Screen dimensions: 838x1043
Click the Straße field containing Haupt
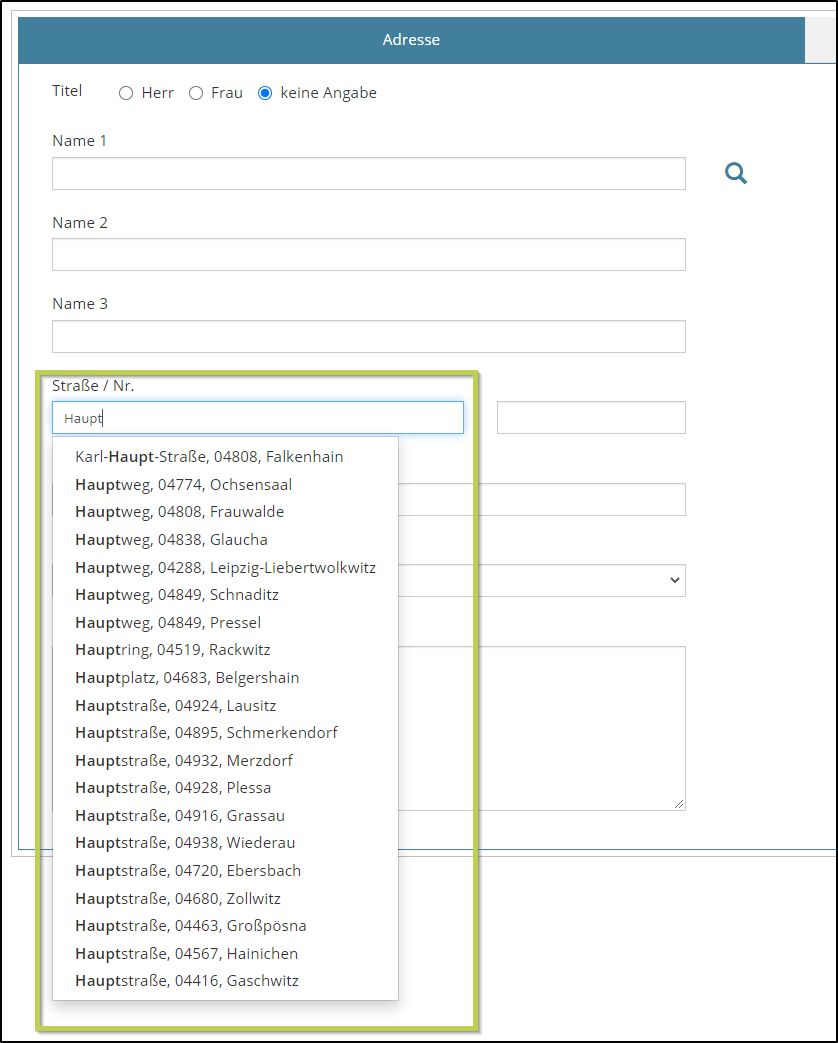(x=257, y=418)
